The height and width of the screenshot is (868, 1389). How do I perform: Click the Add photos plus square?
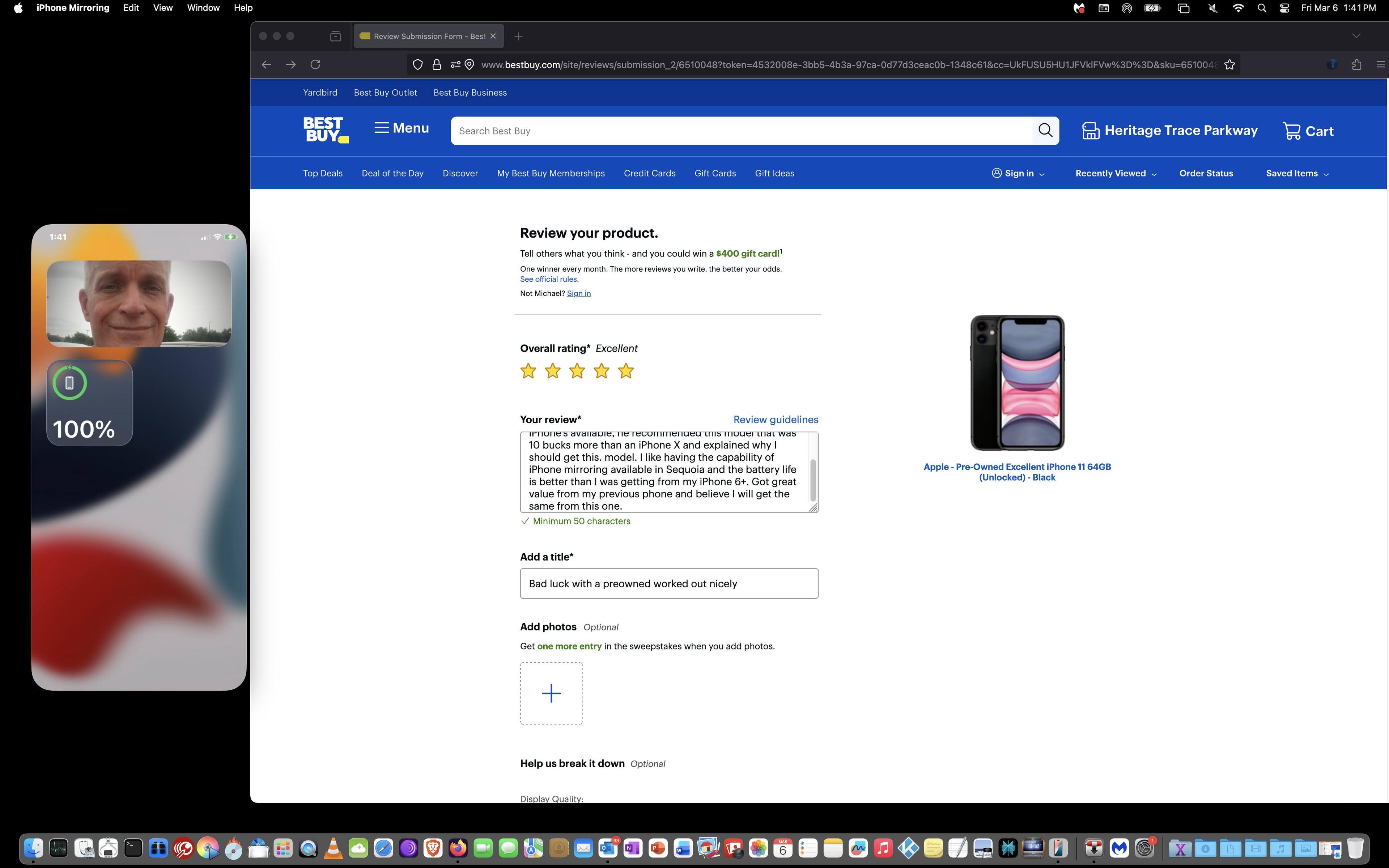click(551, 693)
